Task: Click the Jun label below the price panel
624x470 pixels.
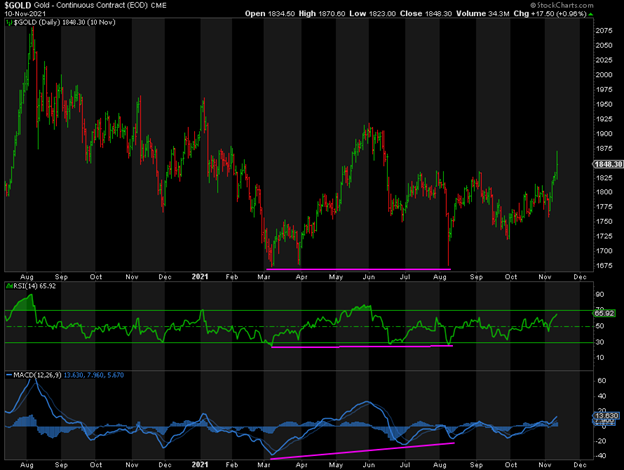Action: pos(369,277)
